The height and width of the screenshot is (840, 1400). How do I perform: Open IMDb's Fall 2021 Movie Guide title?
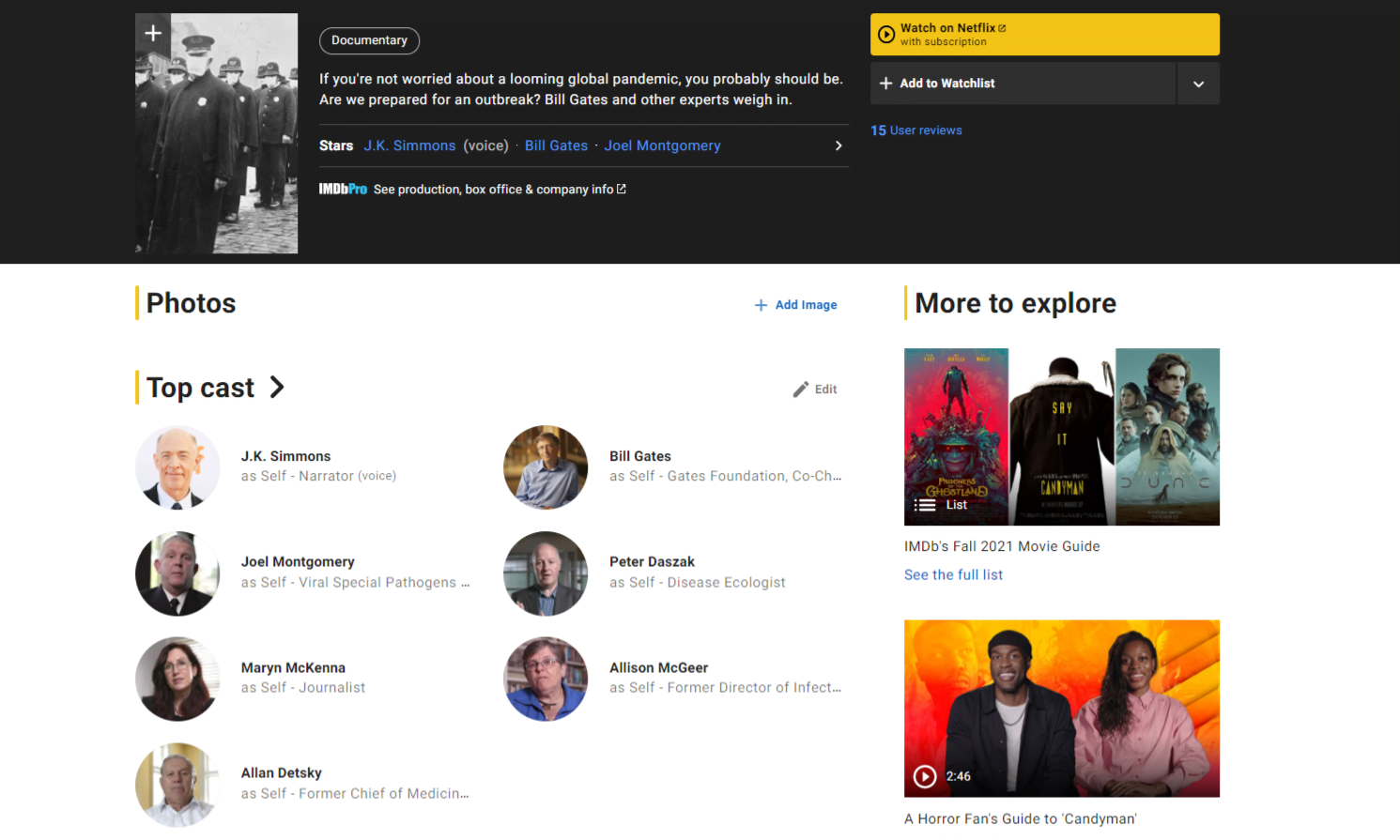coord(1002,546)
